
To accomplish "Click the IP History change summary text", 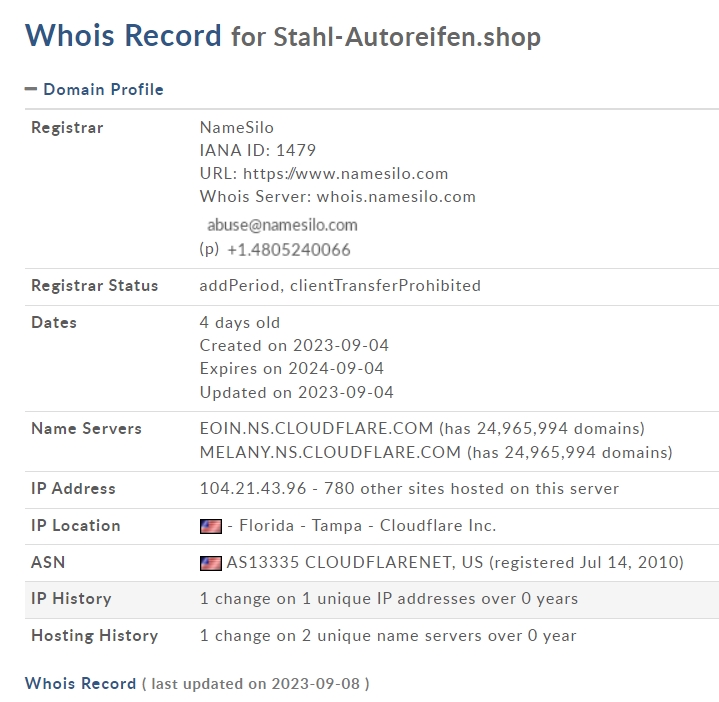I will coord(388,599).
